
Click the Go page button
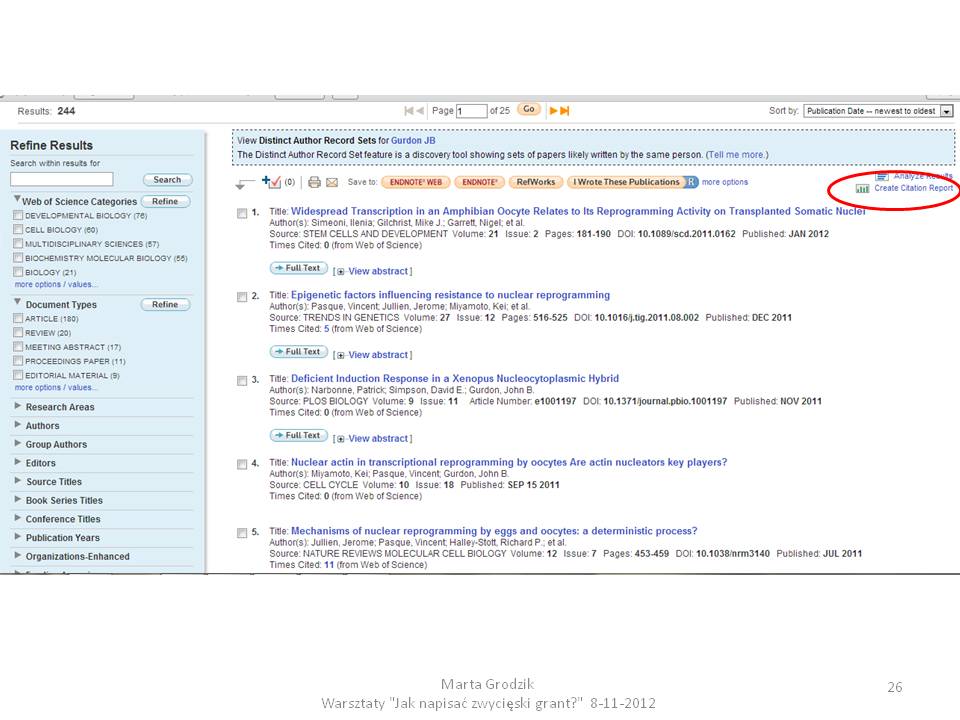pos(529,110)
